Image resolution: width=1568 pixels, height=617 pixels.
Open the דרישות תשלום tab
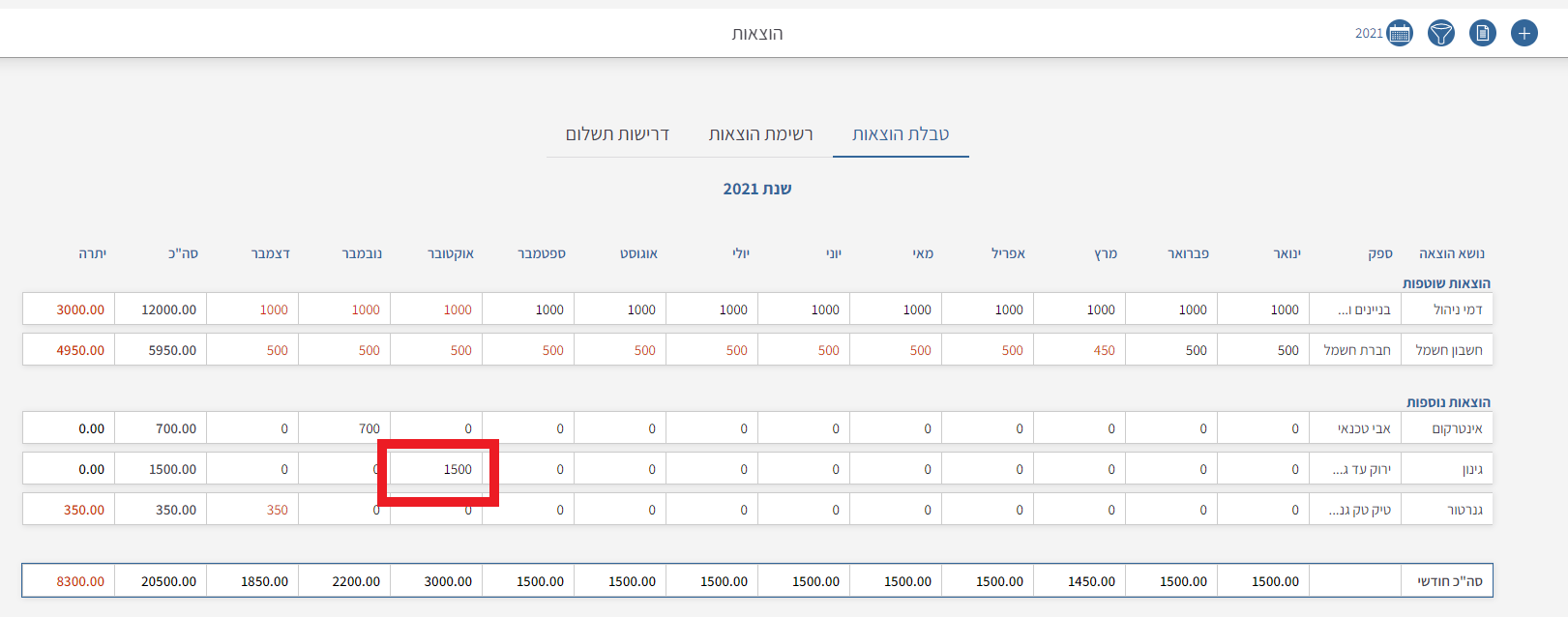[617, 134]
